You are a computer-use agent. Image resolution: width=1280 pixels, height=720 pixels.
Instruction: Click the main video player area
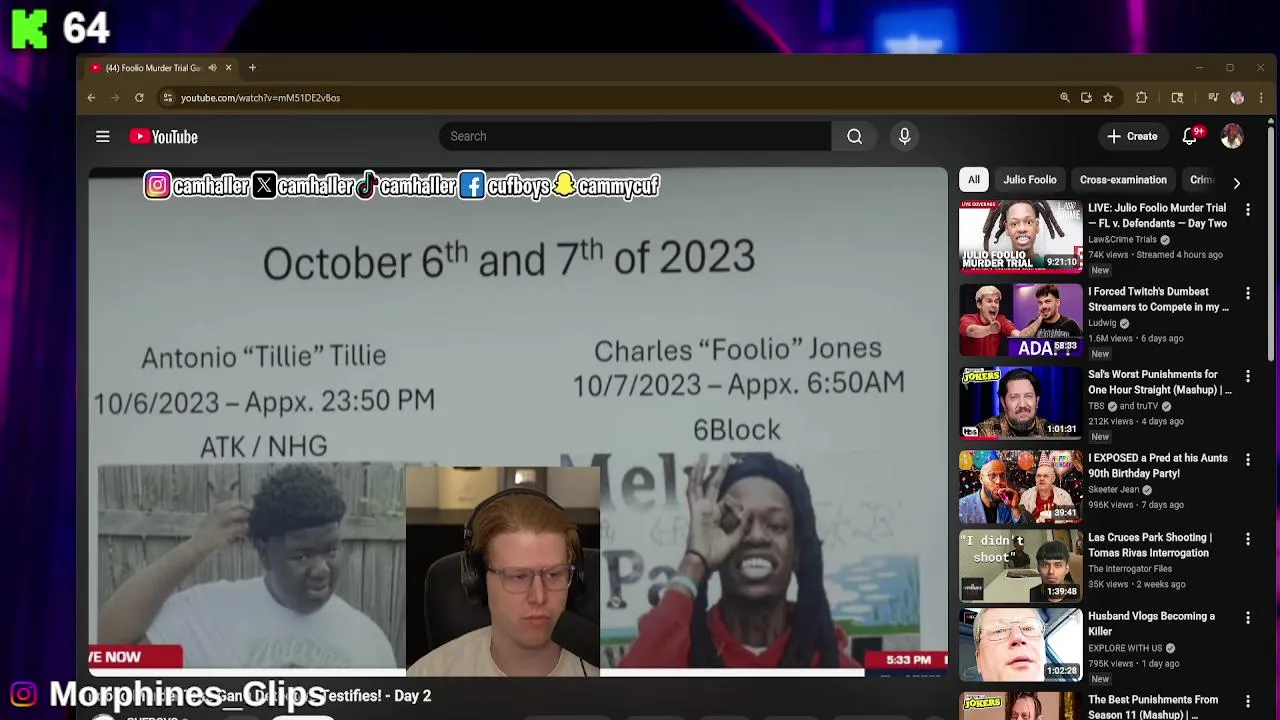point(518,420)
